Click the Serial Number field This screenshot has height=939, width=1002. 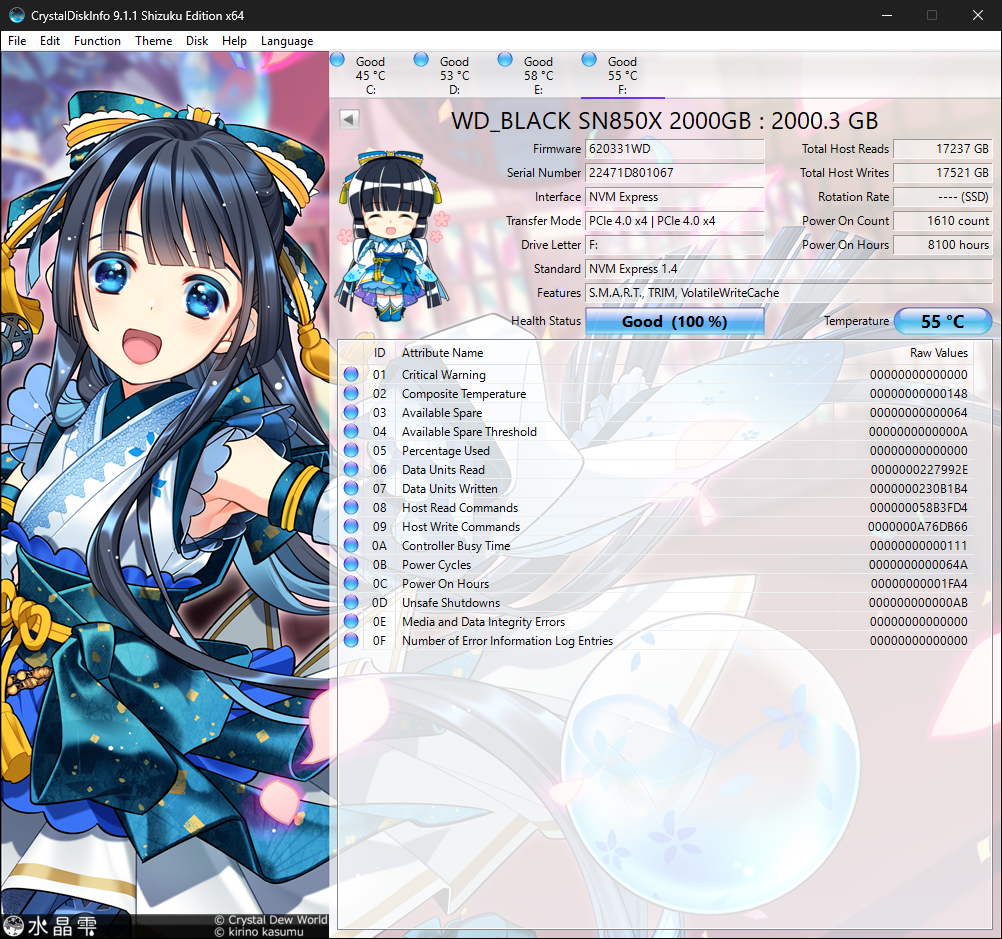[675, 173]
